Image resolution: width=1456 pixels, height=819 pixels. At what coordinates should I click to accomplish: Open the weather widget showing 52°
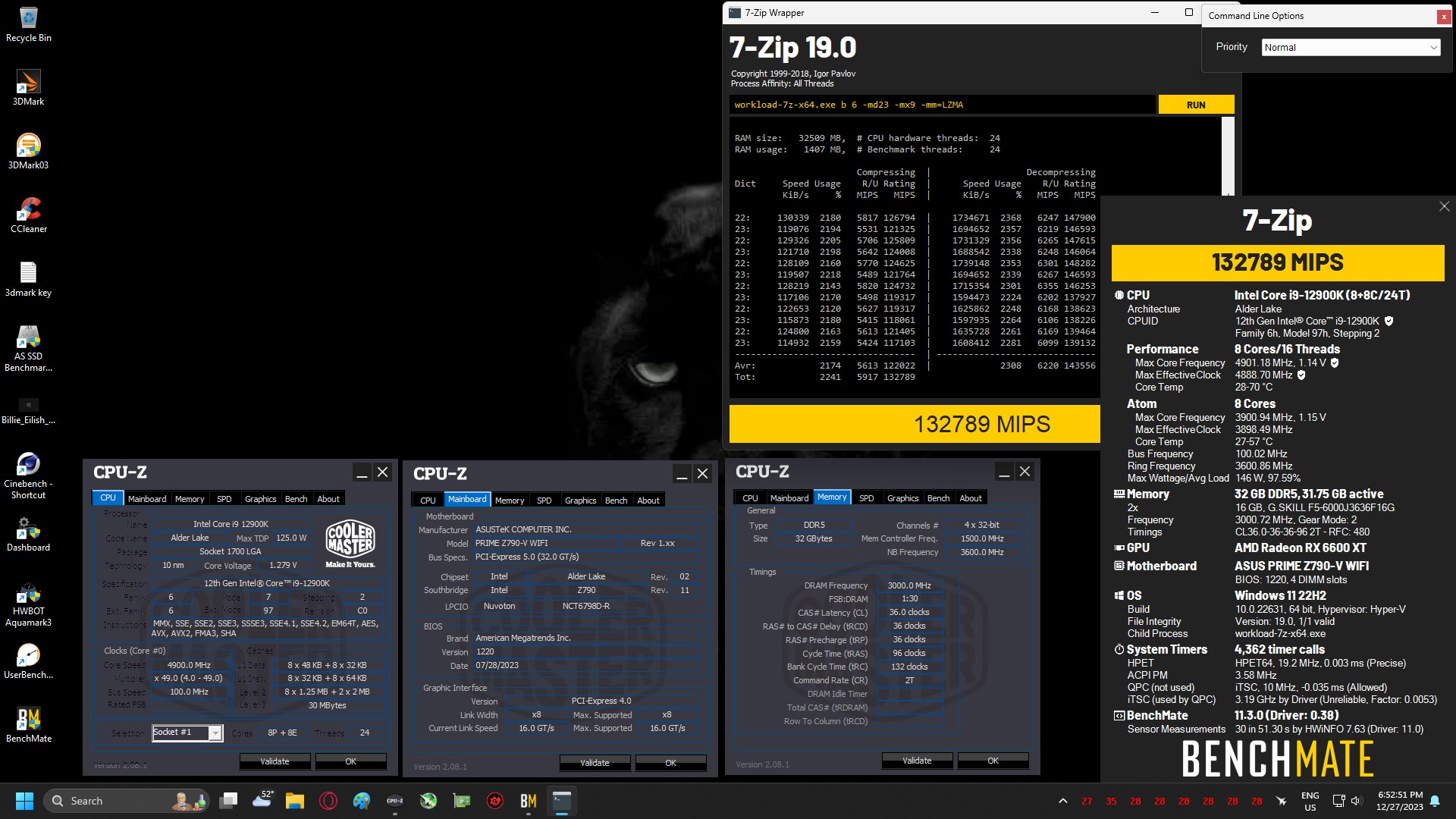(262, 799)
